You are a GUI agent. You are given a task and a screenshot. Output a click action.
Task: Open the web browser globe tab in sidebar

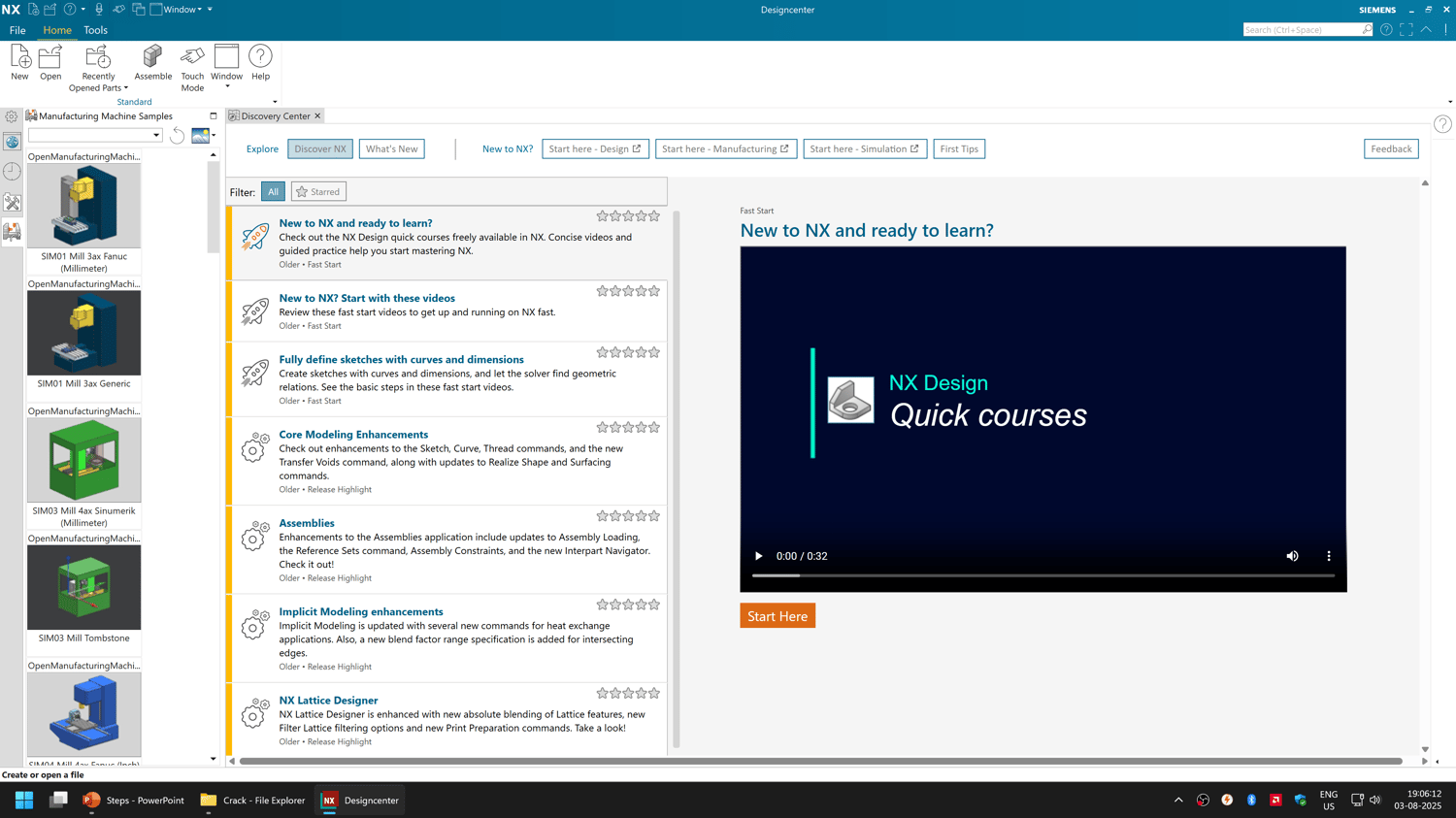12,142
